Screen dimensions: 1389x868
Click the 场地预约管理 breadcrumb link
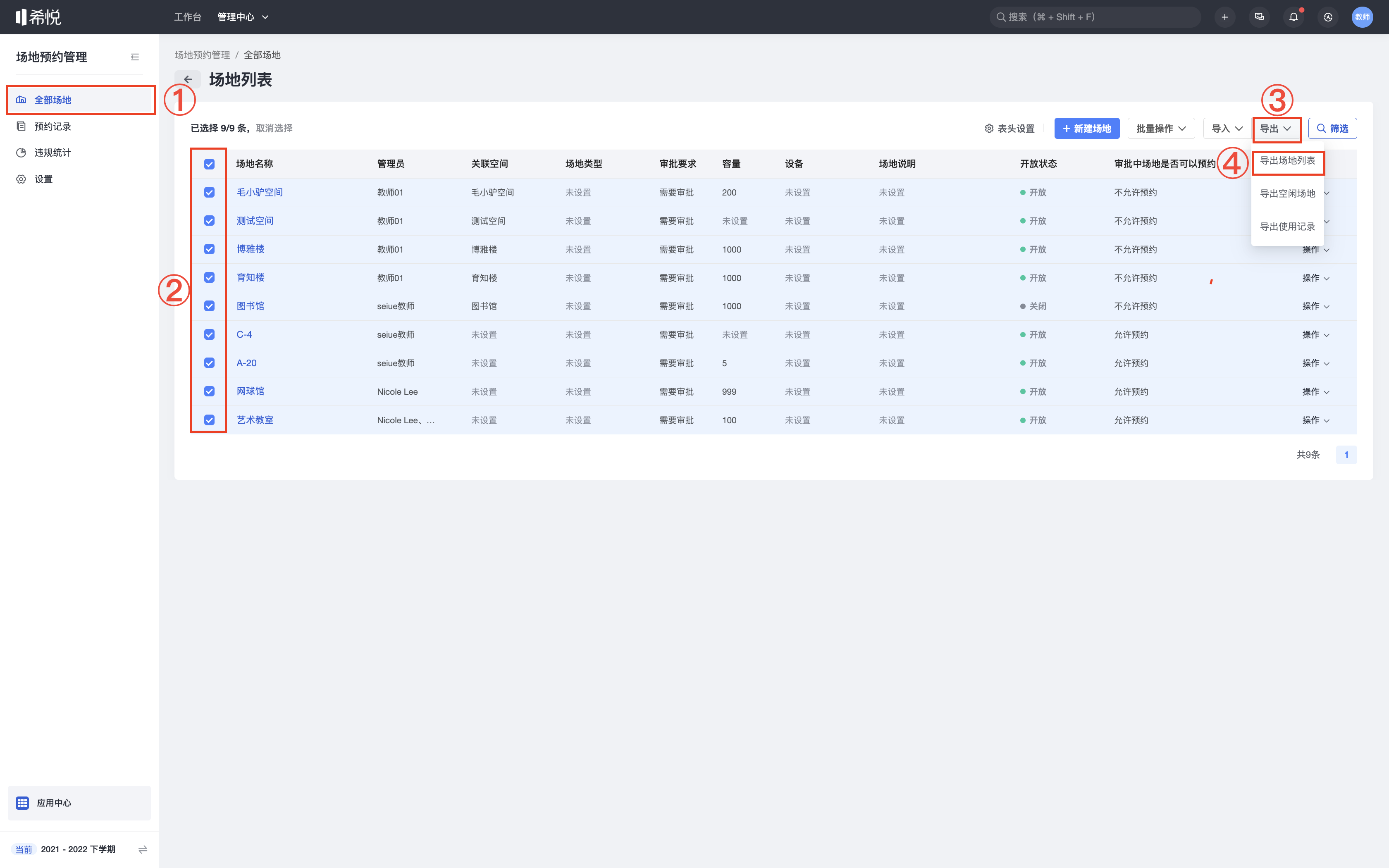202,55
